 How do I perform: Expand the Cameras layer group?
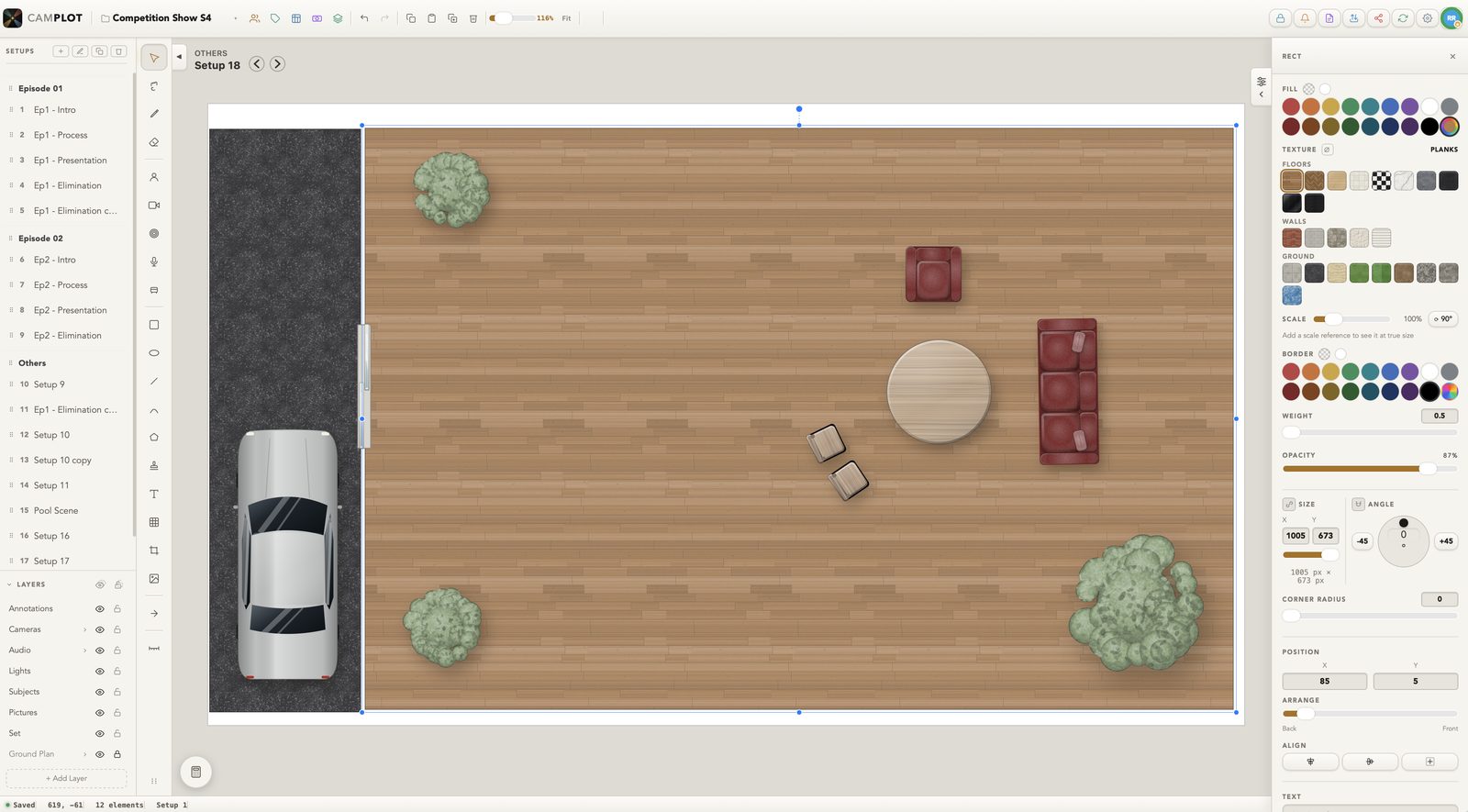(85, 630)
